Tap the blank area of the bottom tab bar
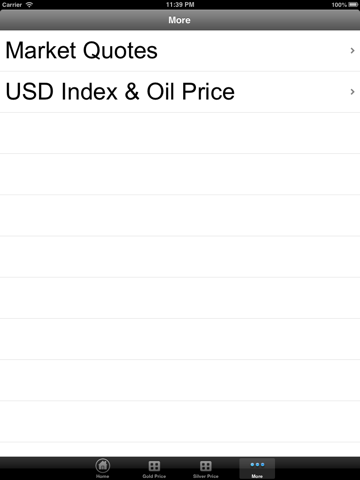Screen dimensions: 360x480 point(43,468)
